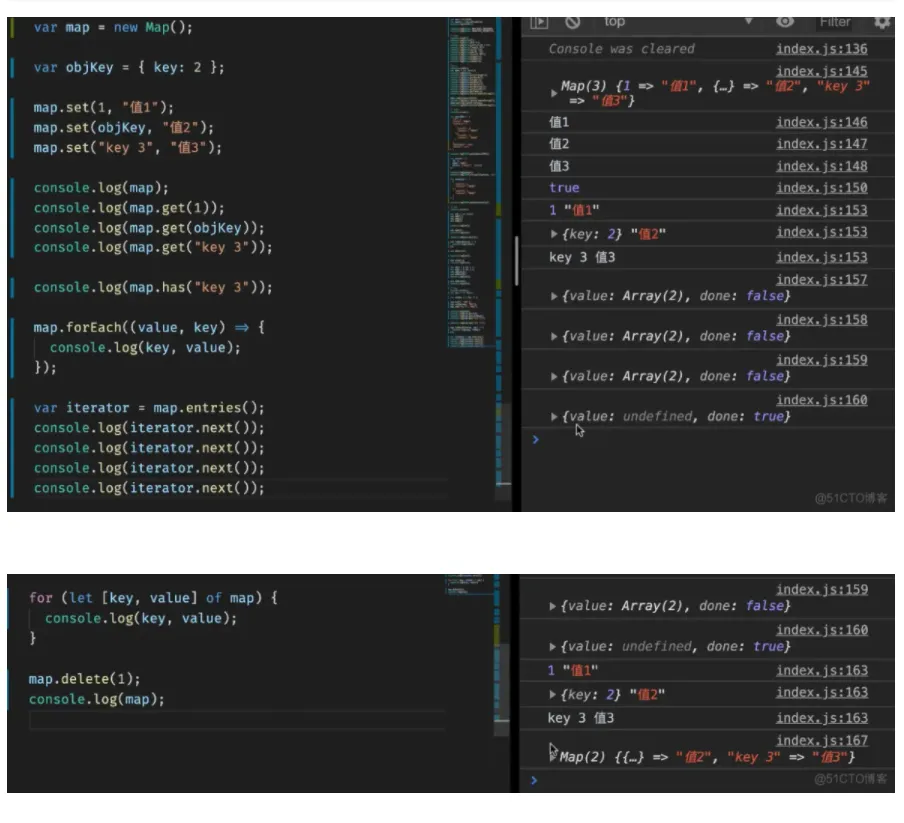The width and height of the screenshot is (904, 823).
Task: Click 'key 3 值3' output beside index.js:153
Action: [582, 258]
